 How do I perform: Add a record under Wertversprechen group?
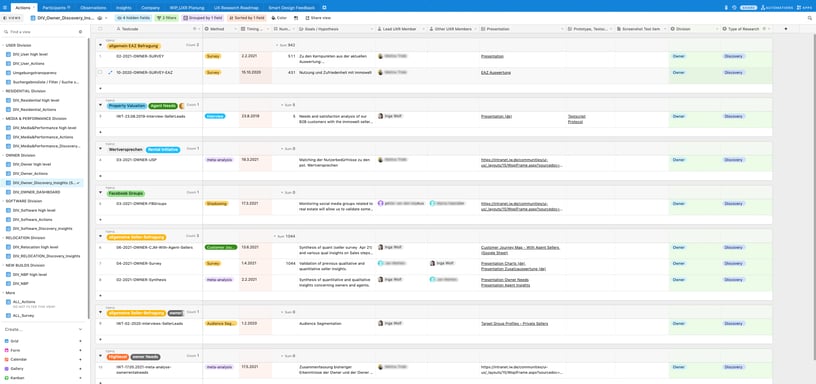tap(100, 175)
